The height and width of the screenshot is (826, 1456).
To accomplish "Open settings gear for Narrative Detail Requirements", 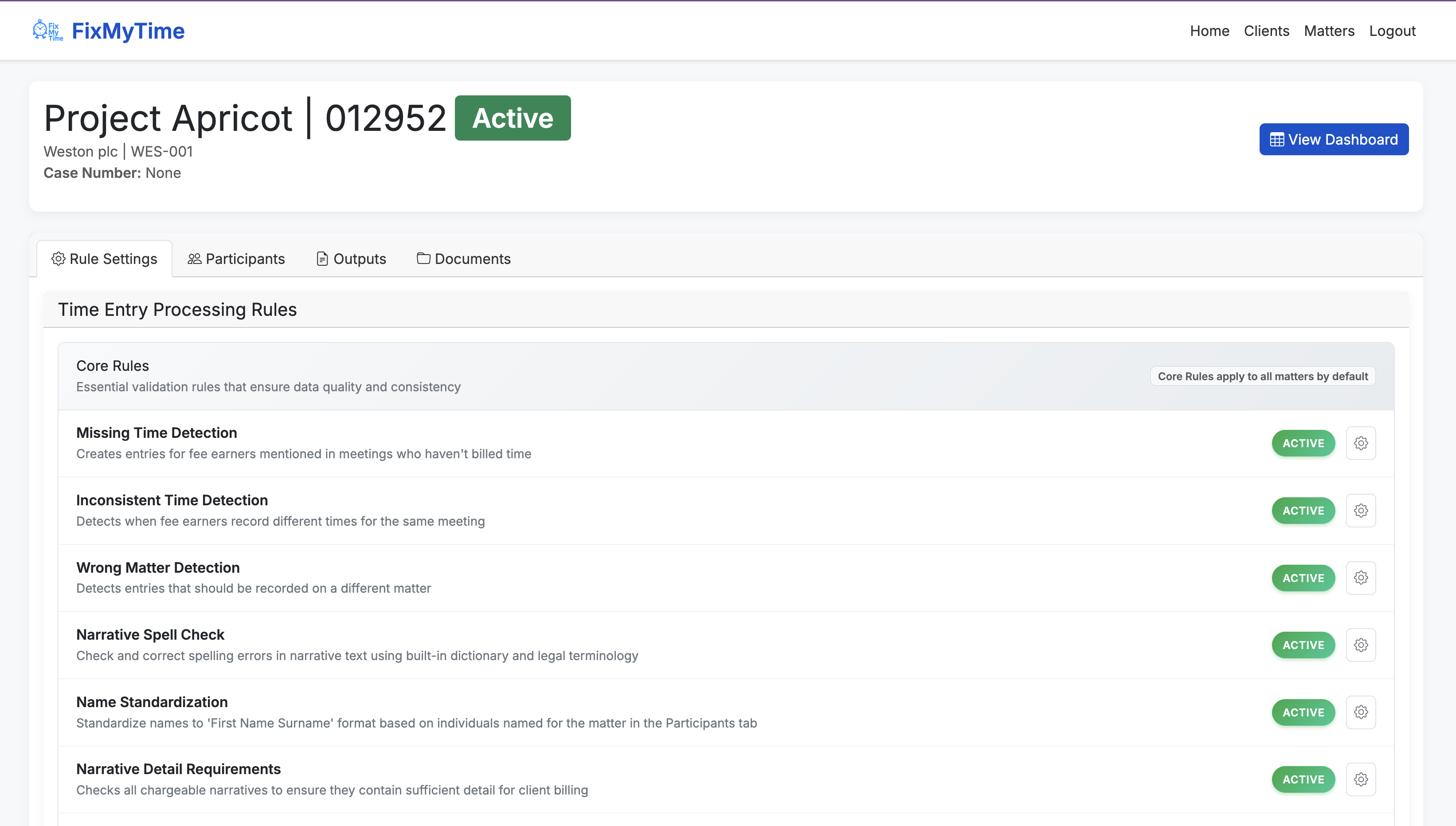I will [1361, 779].
